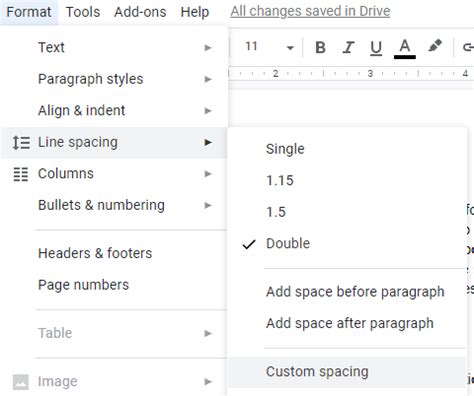Click All changes saved in Drive link

click(310, 11)
